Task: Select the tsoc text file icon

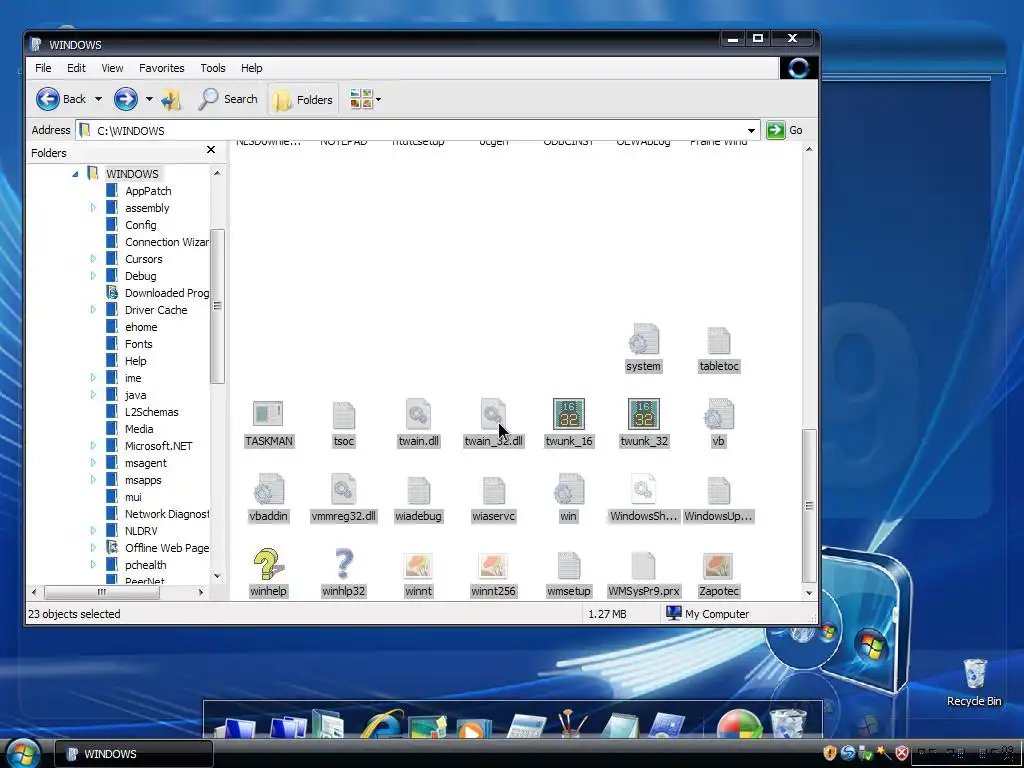Action: coord(344,414)
